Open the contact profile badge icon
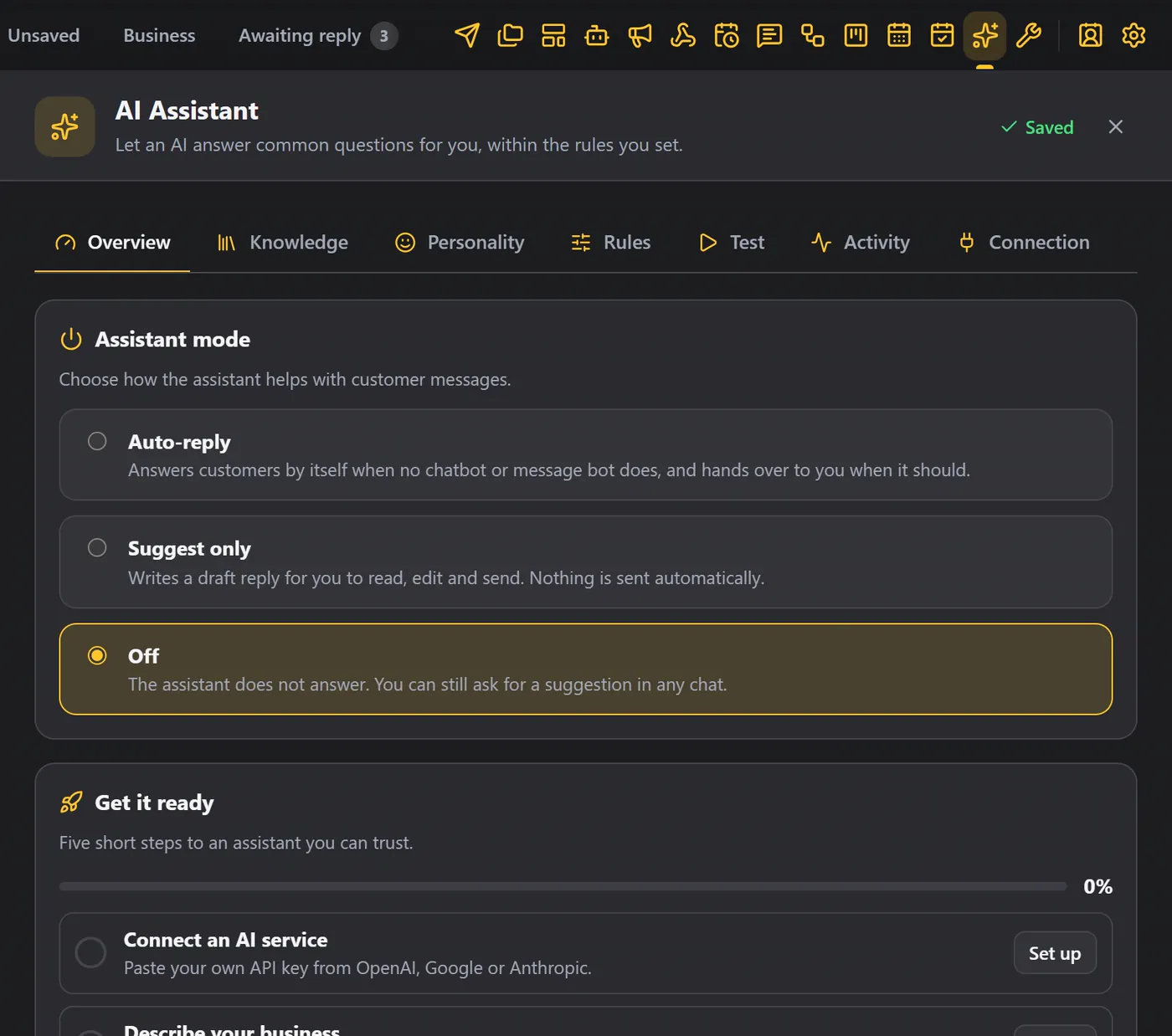The height and width of the screenshot is (1036, 1172). (x=1090, y=35)
